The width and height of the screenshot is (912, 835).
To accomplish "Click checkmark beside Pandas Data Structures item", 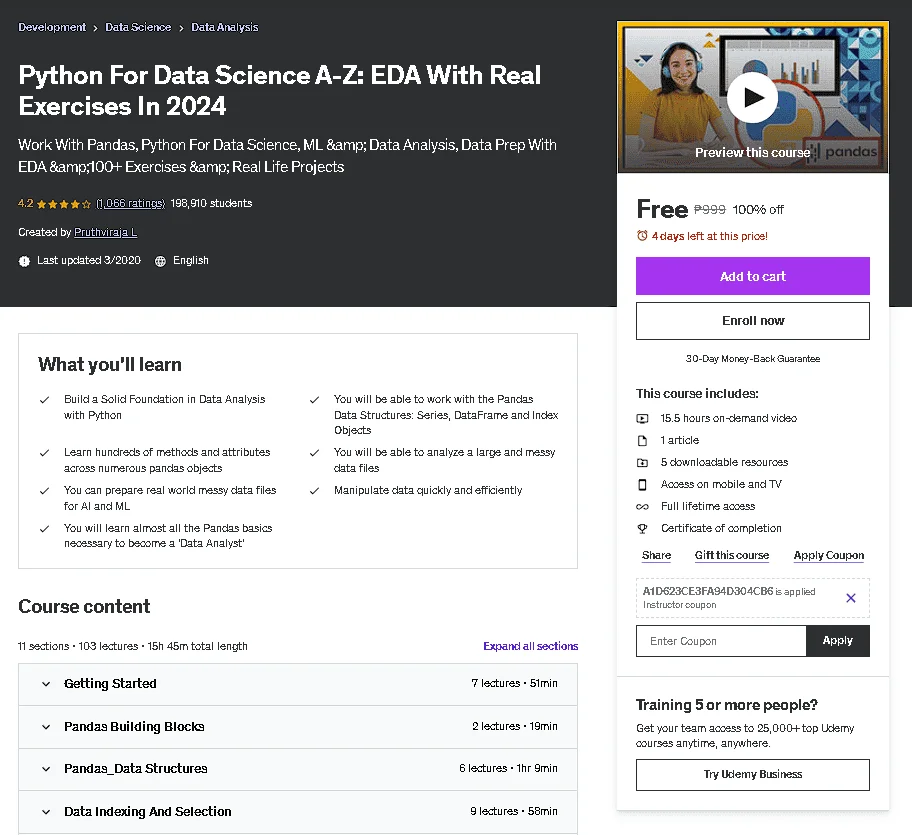I will 314,400.
